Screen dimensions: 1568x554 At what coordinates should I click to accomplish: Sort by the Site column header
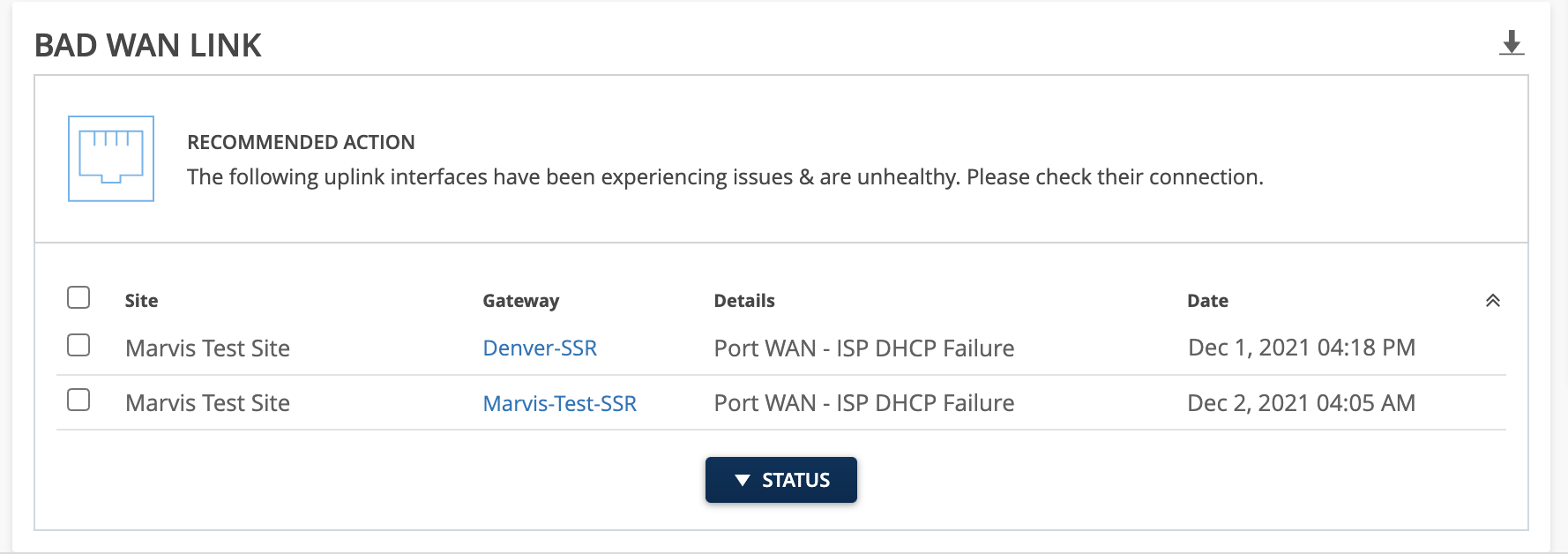click(x=141, y=301)
